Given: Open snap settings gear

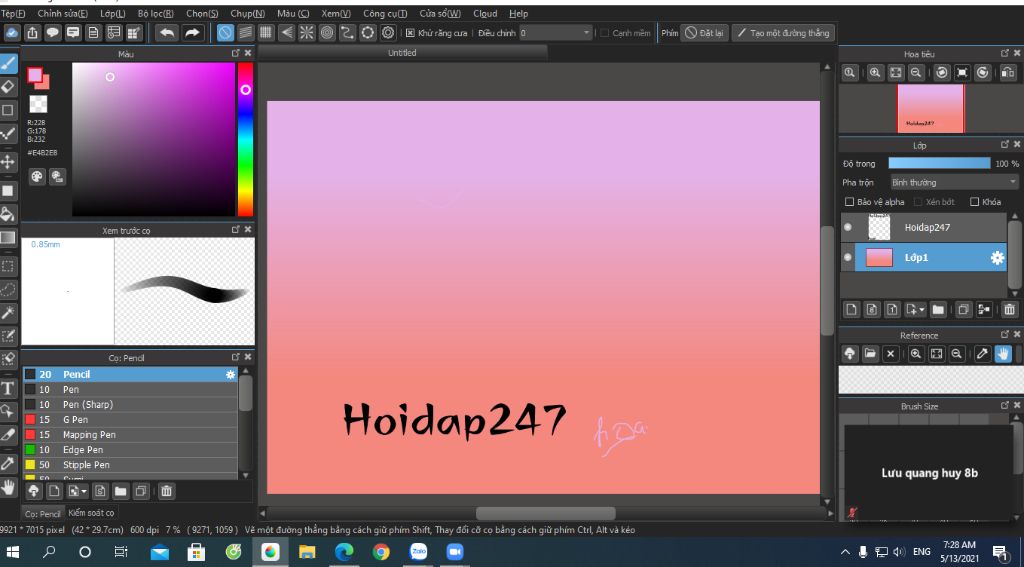Looking at the screenshot, I should pos(388,33).
